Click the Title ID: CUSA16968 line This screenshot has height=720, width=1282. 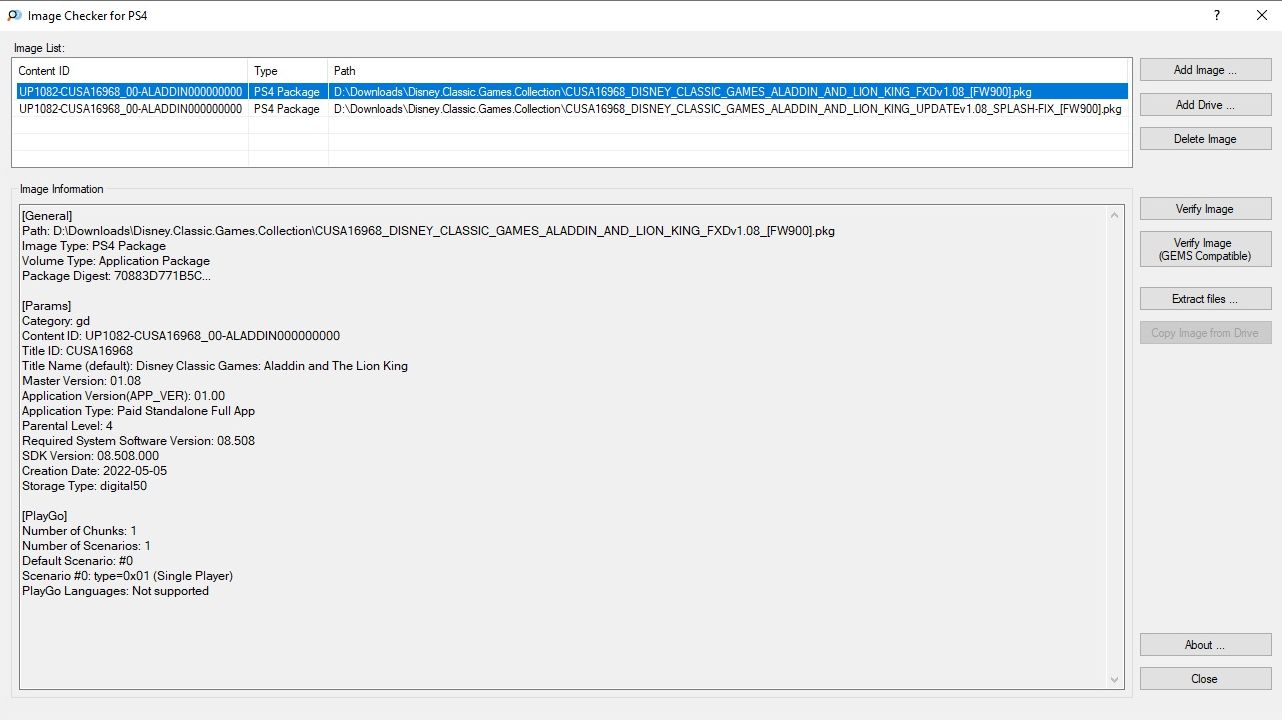click(77, 351)
